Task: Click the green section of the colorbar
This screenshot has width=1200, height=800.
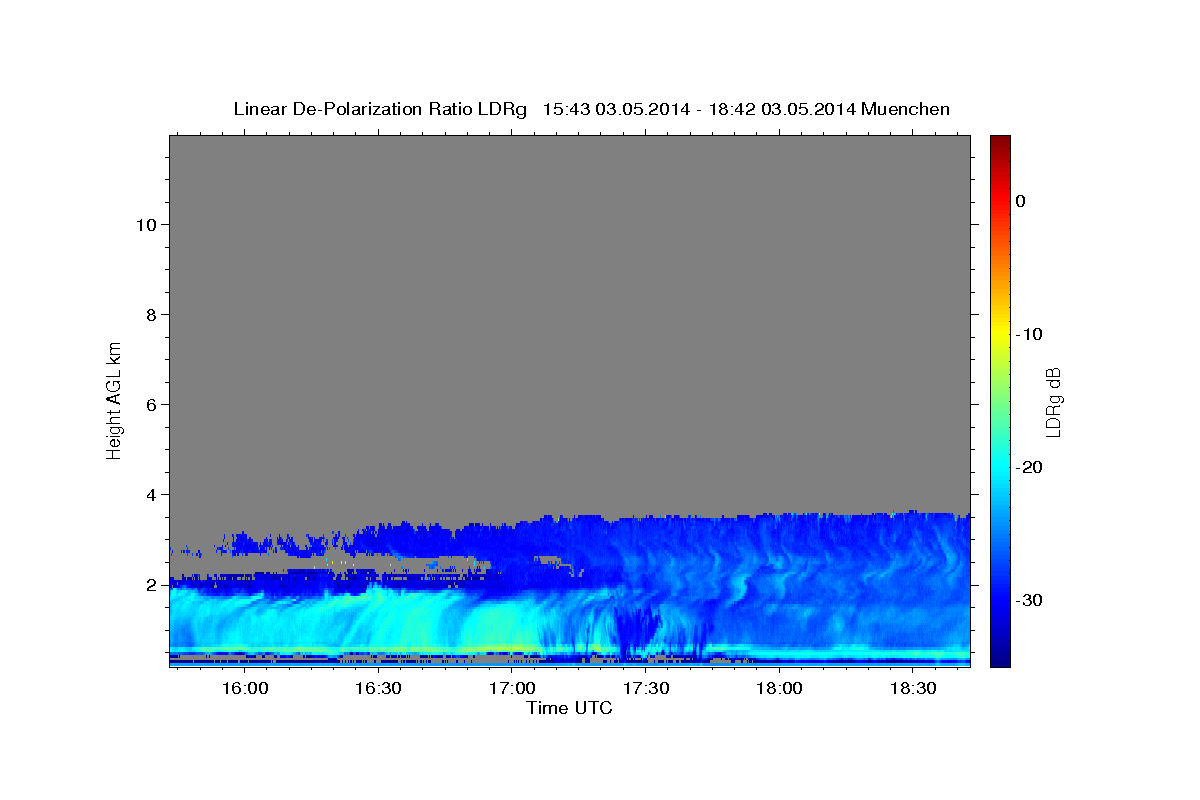Action: click(x=1000, y=400)
